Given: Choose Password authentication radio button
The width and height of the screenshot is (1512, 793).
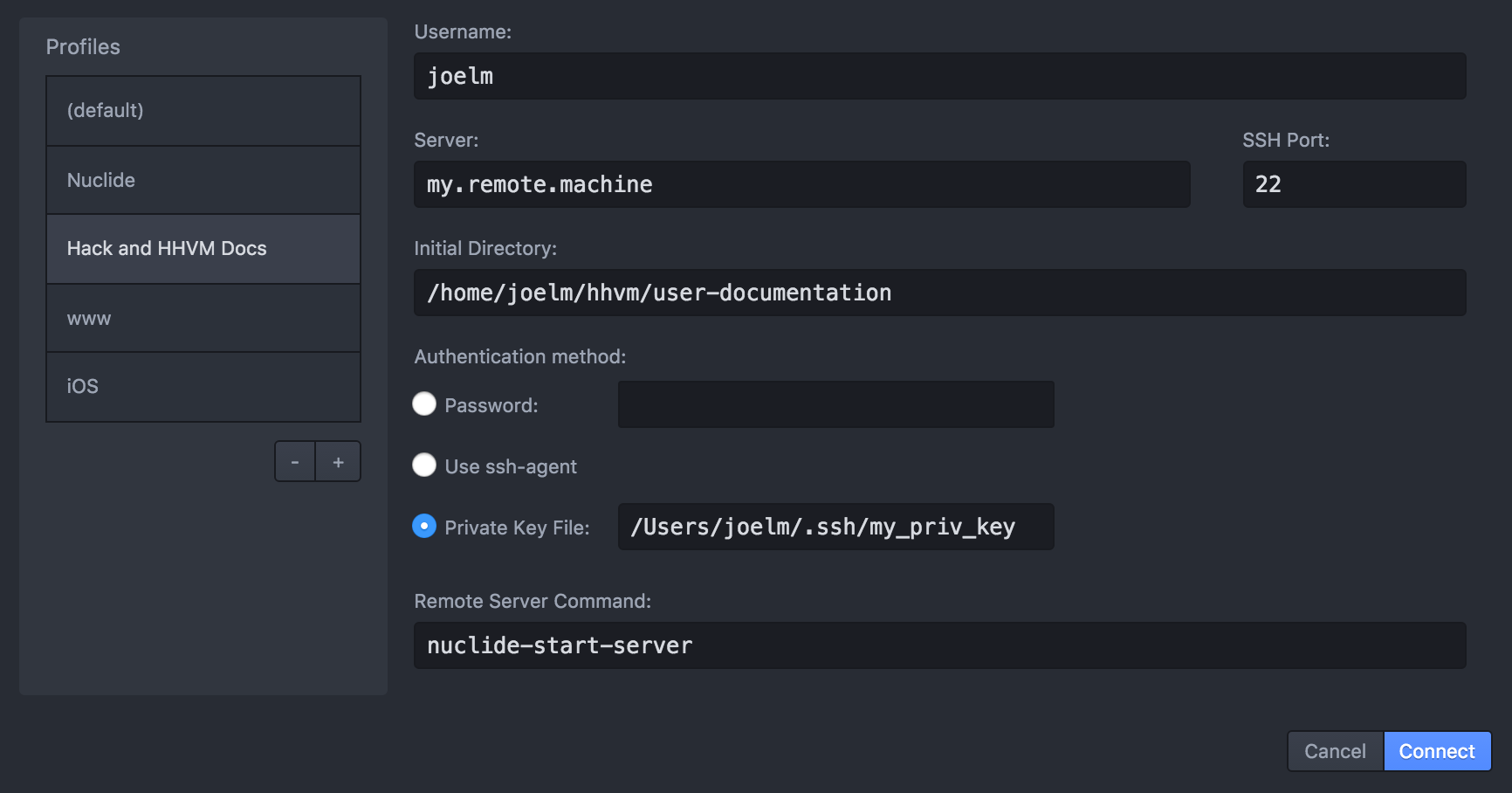Looking at the screenshot, I should 424,403.
